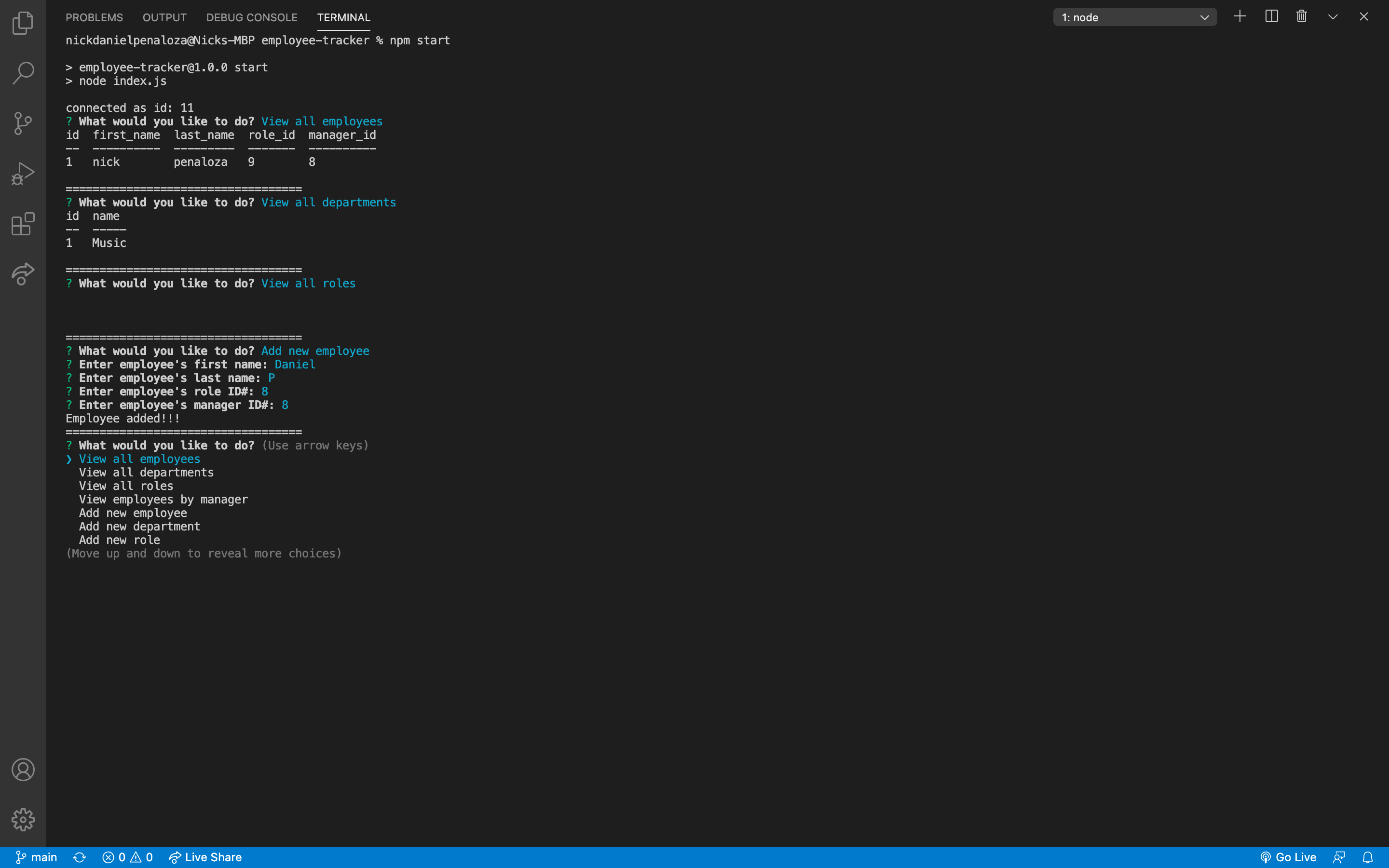Collapse the panel with chevron down
Viewport: 1389px width, 868px height.
click(1333, 17)
